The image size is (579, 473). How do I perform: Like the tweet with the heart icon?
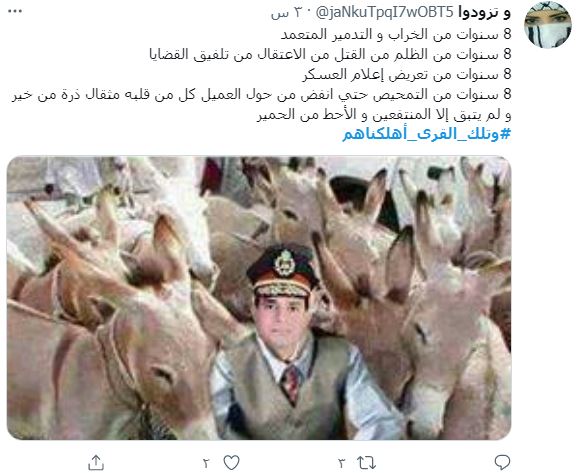pos(232,462)
